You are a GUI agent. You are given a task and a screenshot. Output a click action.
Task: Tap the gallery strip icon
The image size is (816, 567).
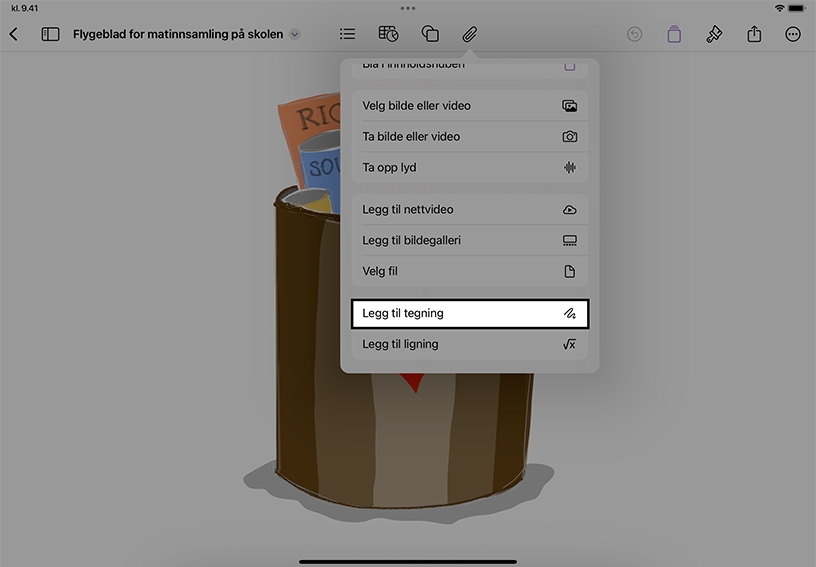click(x=569, y=240)
